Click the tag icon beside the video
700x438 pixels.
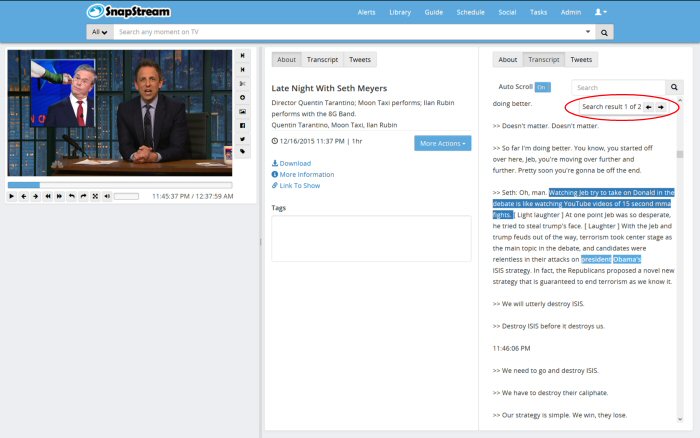pos(242,151)
